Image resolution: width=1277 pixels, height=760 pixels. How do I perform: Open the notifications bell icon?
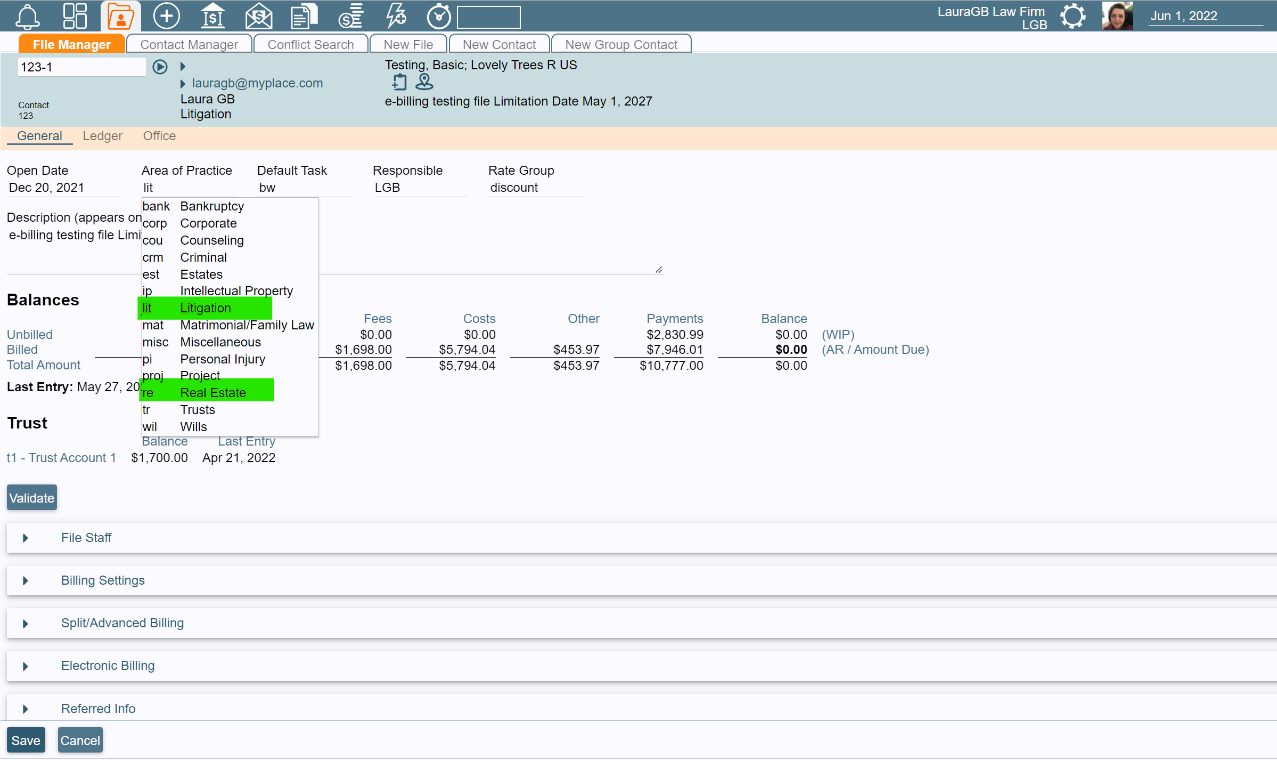coord(28,16)
